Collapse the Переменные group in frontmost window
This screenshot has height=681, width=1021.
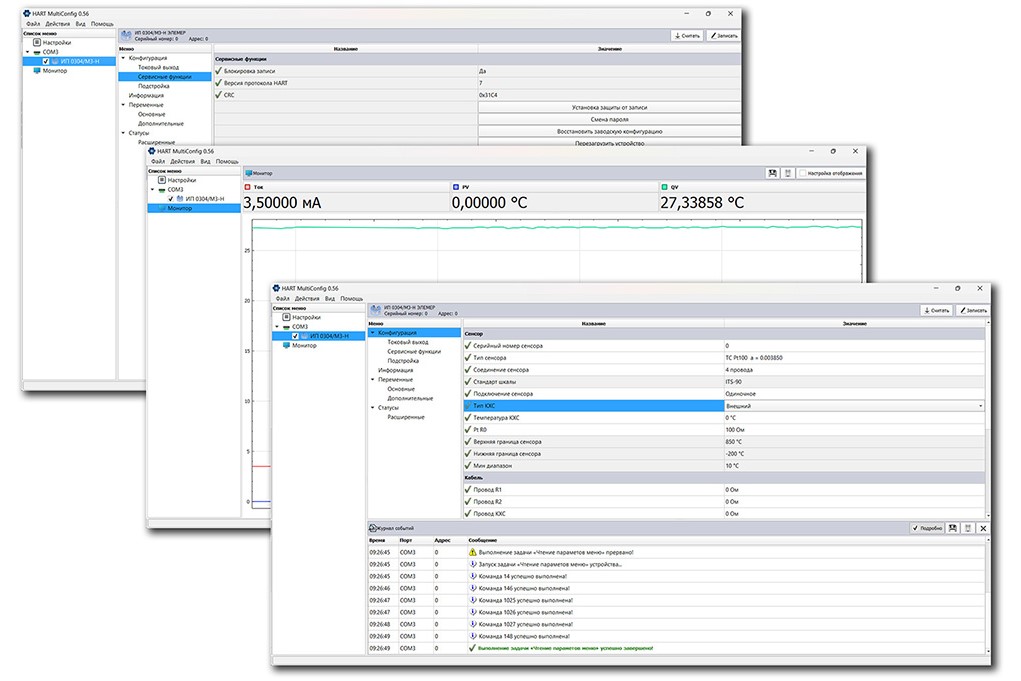coord(373,379)
